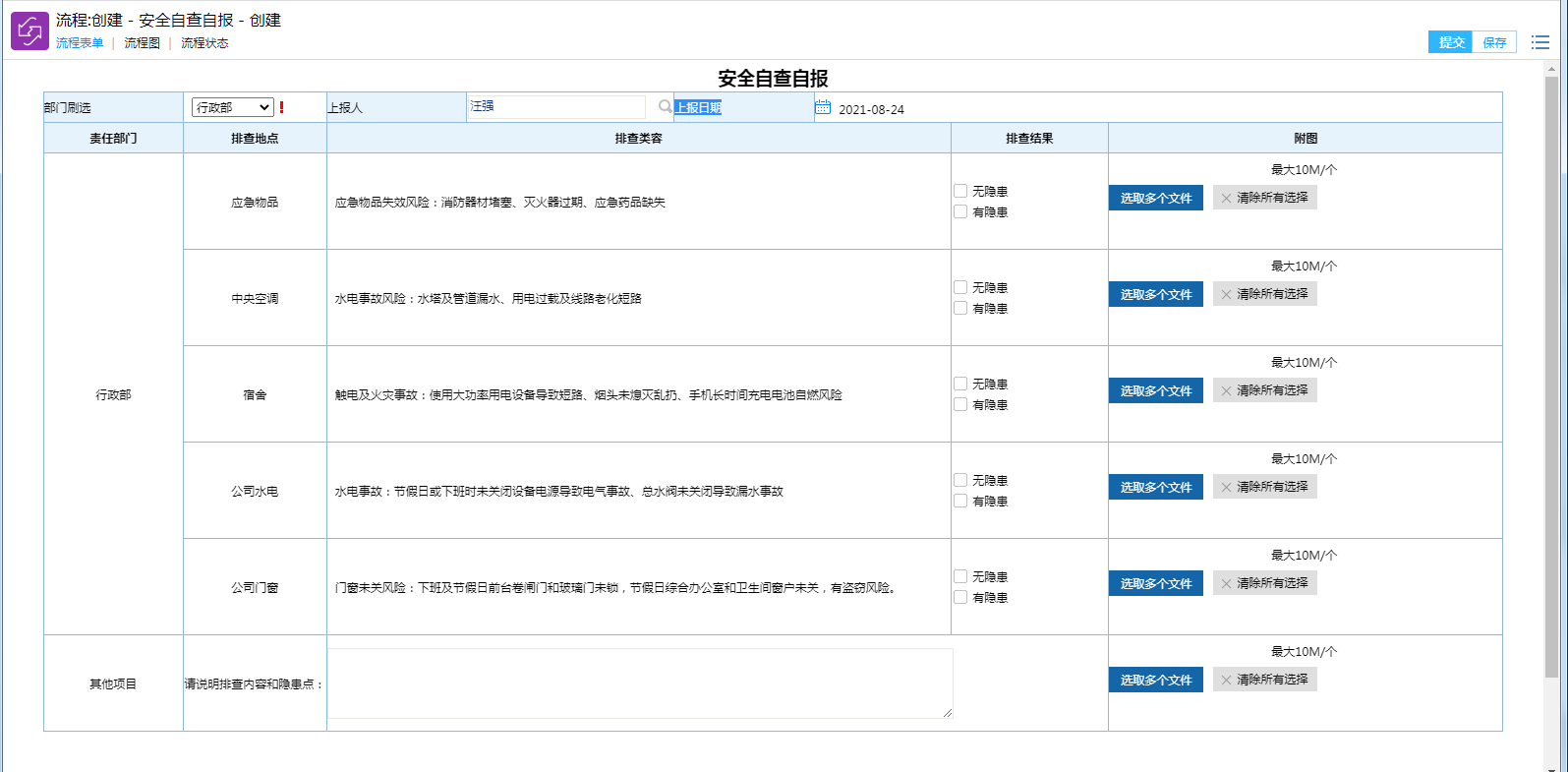
Task: Check 有隐患 for the 中央空调 row
Action: 960,308
